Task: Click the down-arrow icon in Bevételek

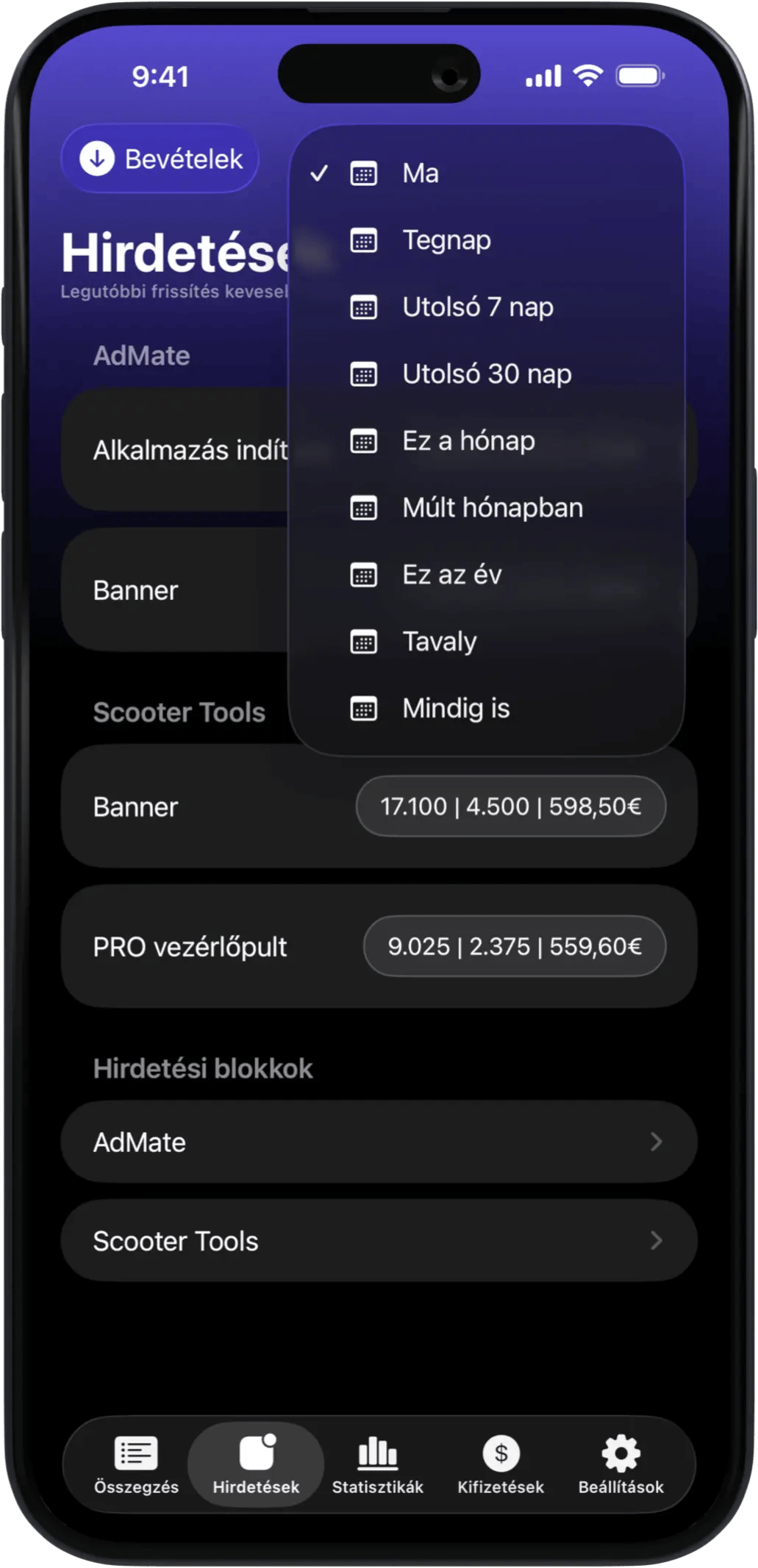Action: point(97,159)
